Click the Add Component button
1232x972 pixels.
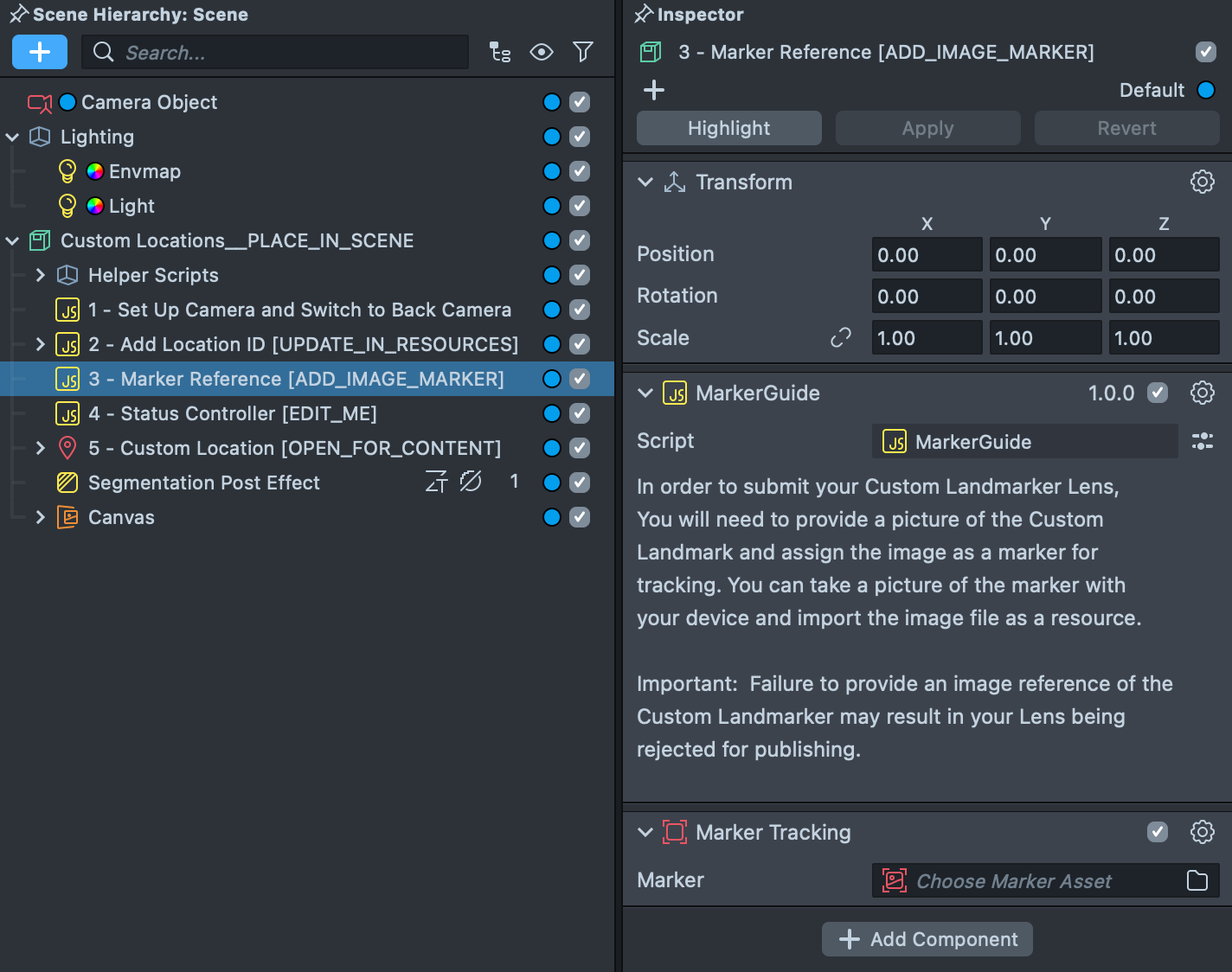pyautogui.click(x=927, y=939)
